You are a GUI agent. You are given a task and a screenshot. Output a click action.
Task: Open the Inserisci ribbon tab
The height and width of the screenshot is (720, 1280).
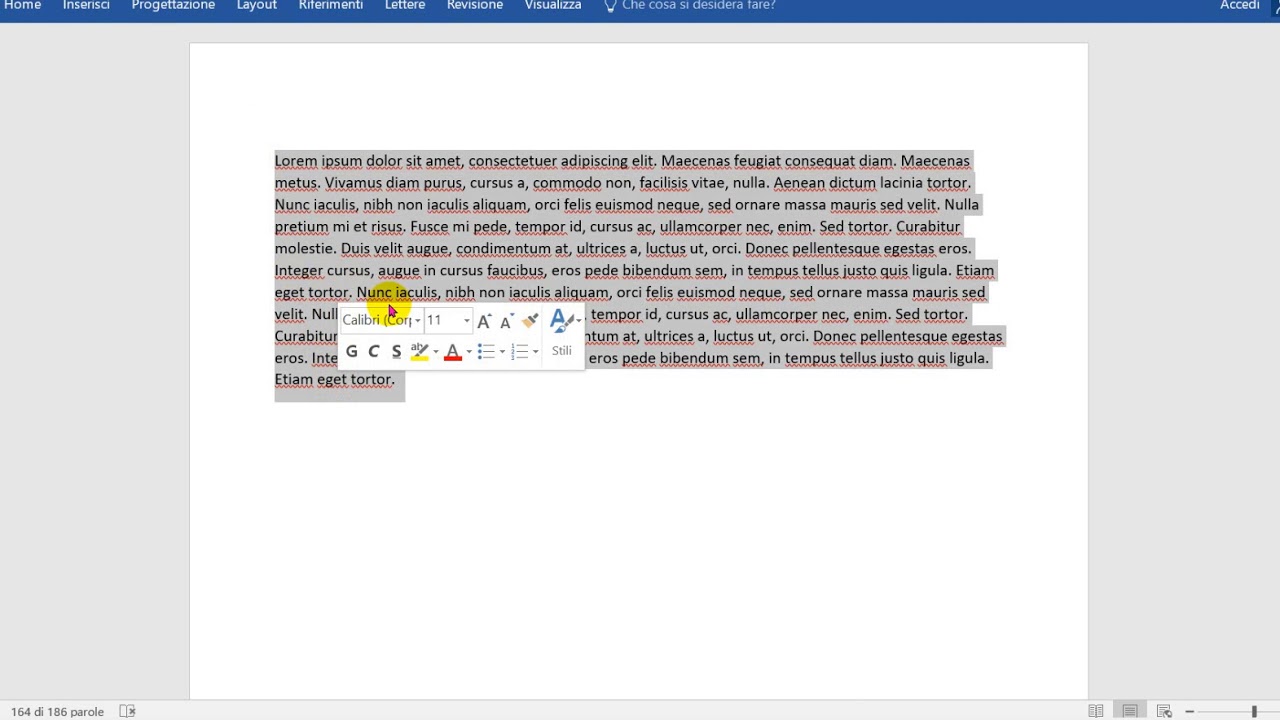(x=86, y=6)
